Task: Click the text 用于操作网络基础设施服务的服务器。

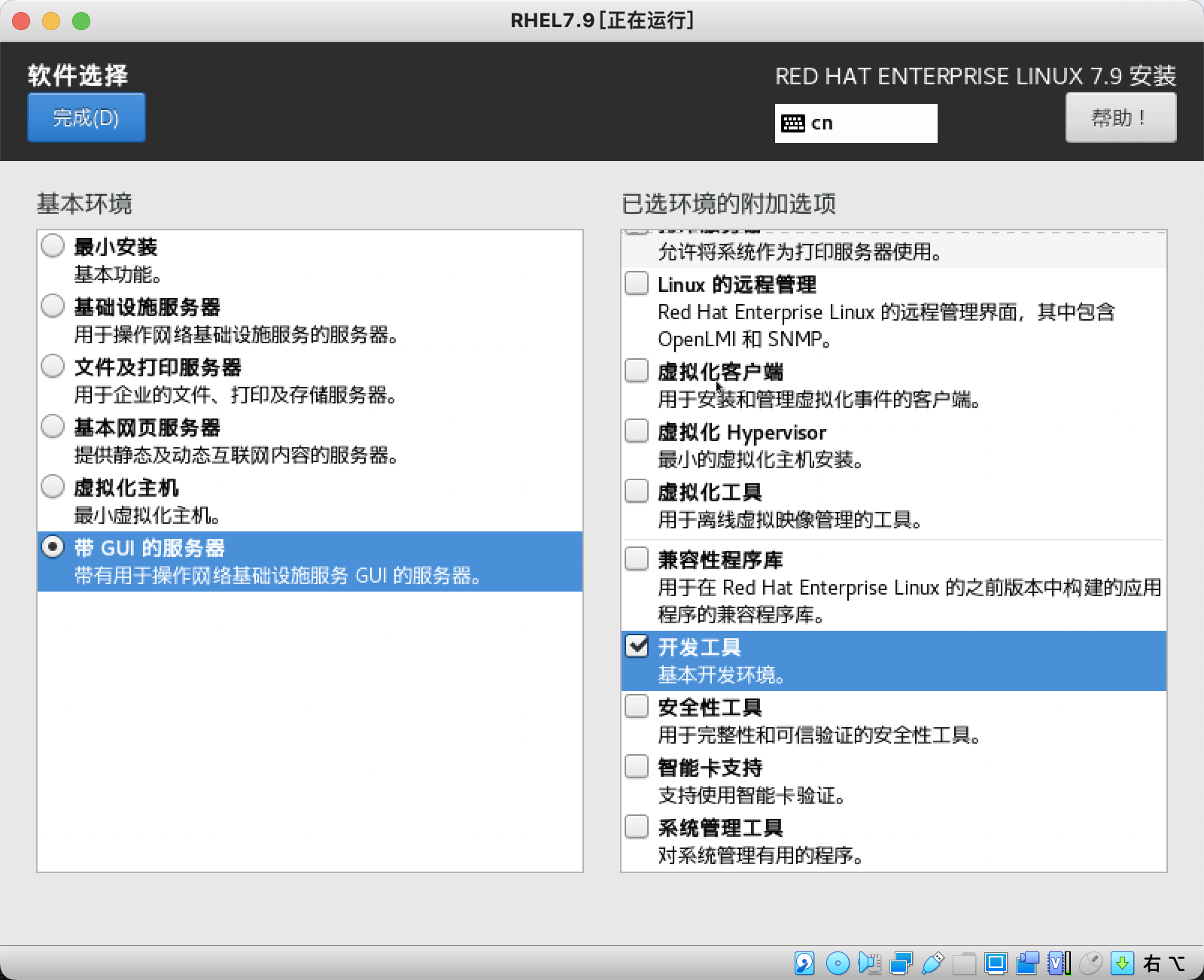Action: [x=236, y=335]
